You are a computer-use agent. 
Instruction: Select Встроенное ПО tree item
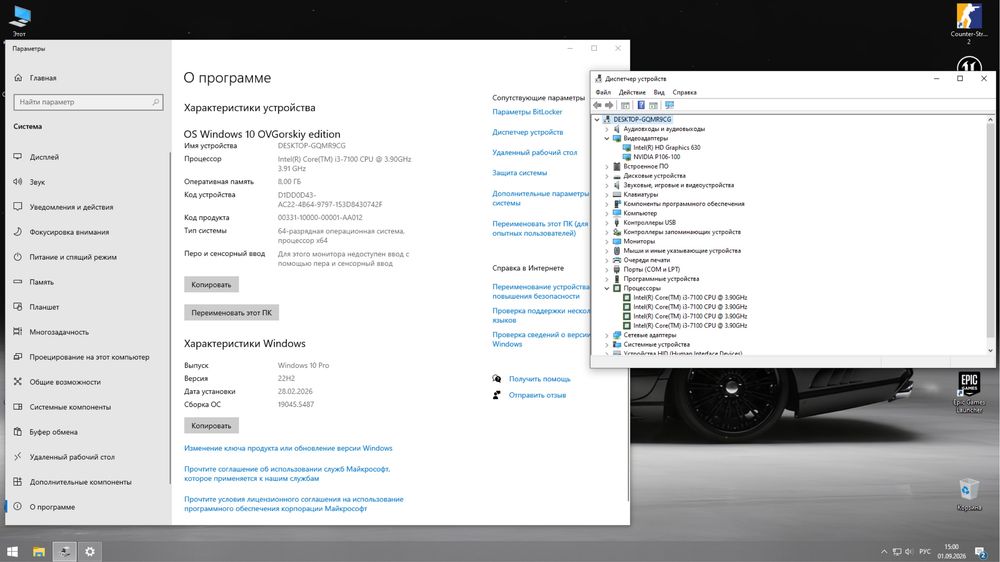tap(645, 166)
